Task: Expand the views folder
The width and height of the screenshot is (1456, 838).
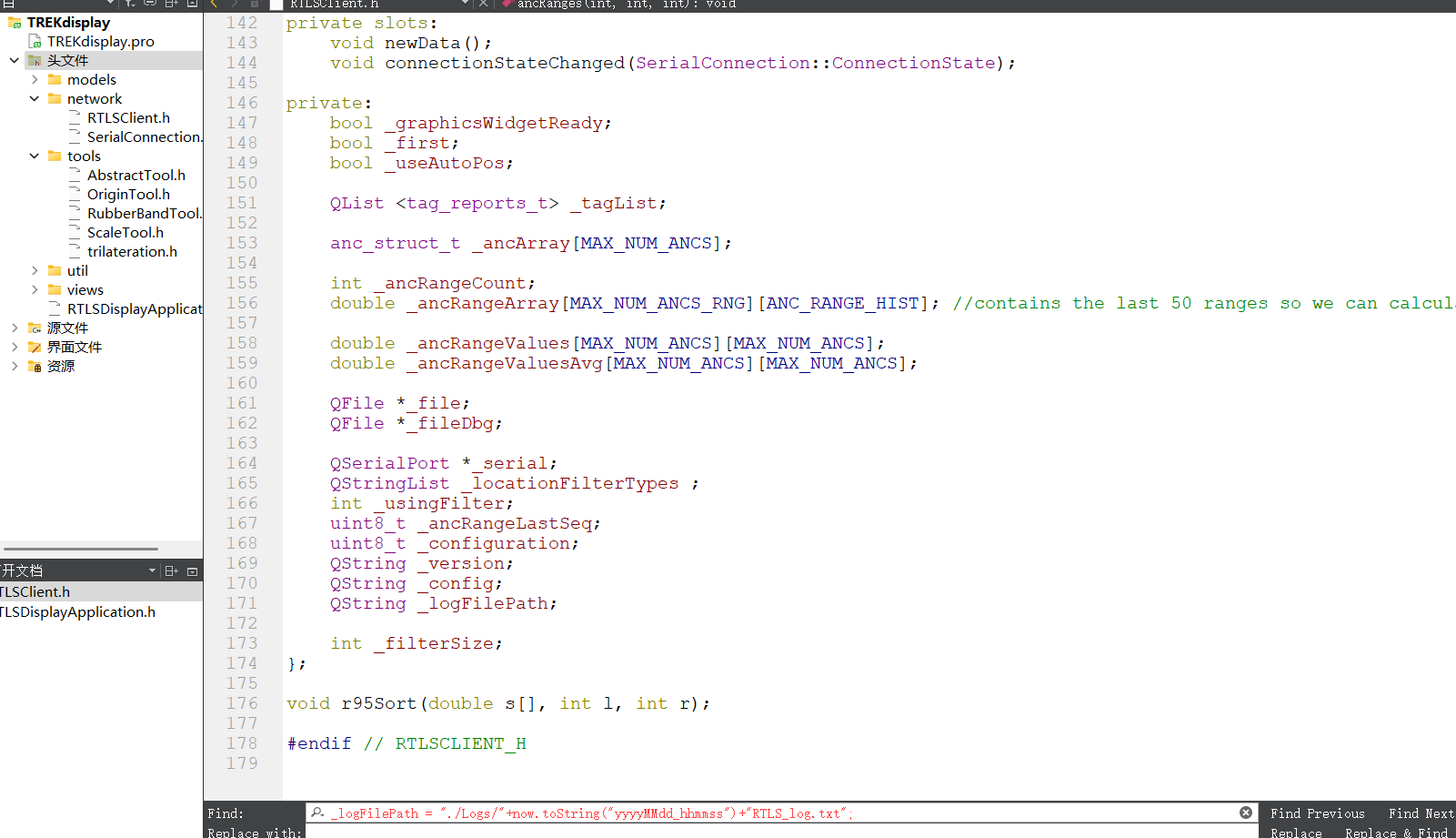Action: point(35,290)
